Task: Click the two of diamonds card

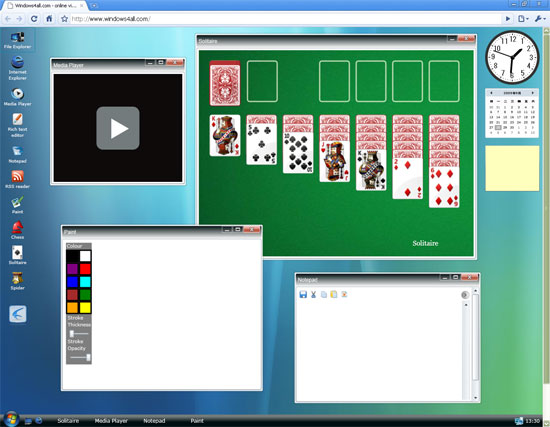Action: click(x=408, y=179)
